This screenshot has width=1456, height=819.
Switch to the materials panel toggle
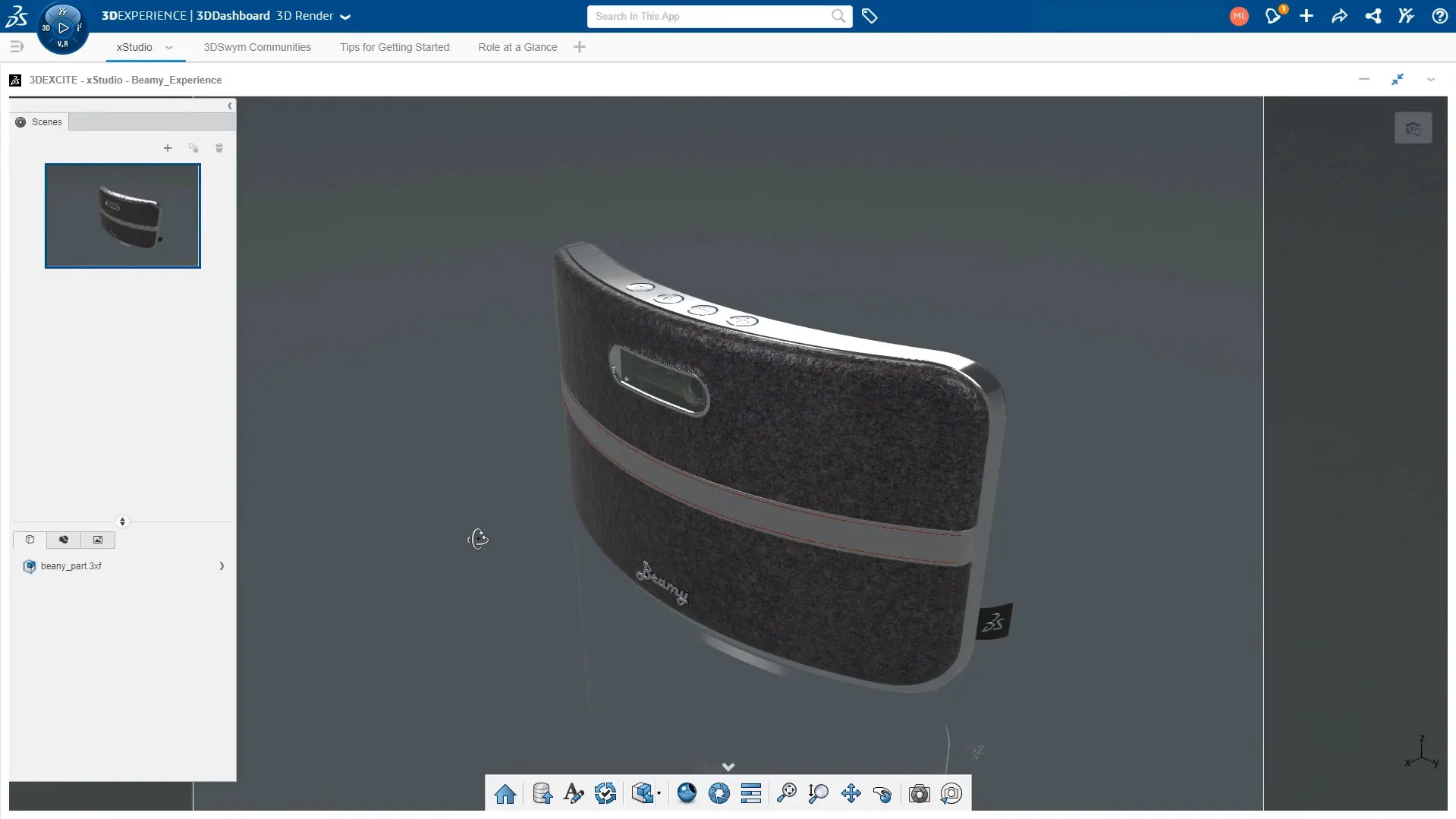click(64, 540)
